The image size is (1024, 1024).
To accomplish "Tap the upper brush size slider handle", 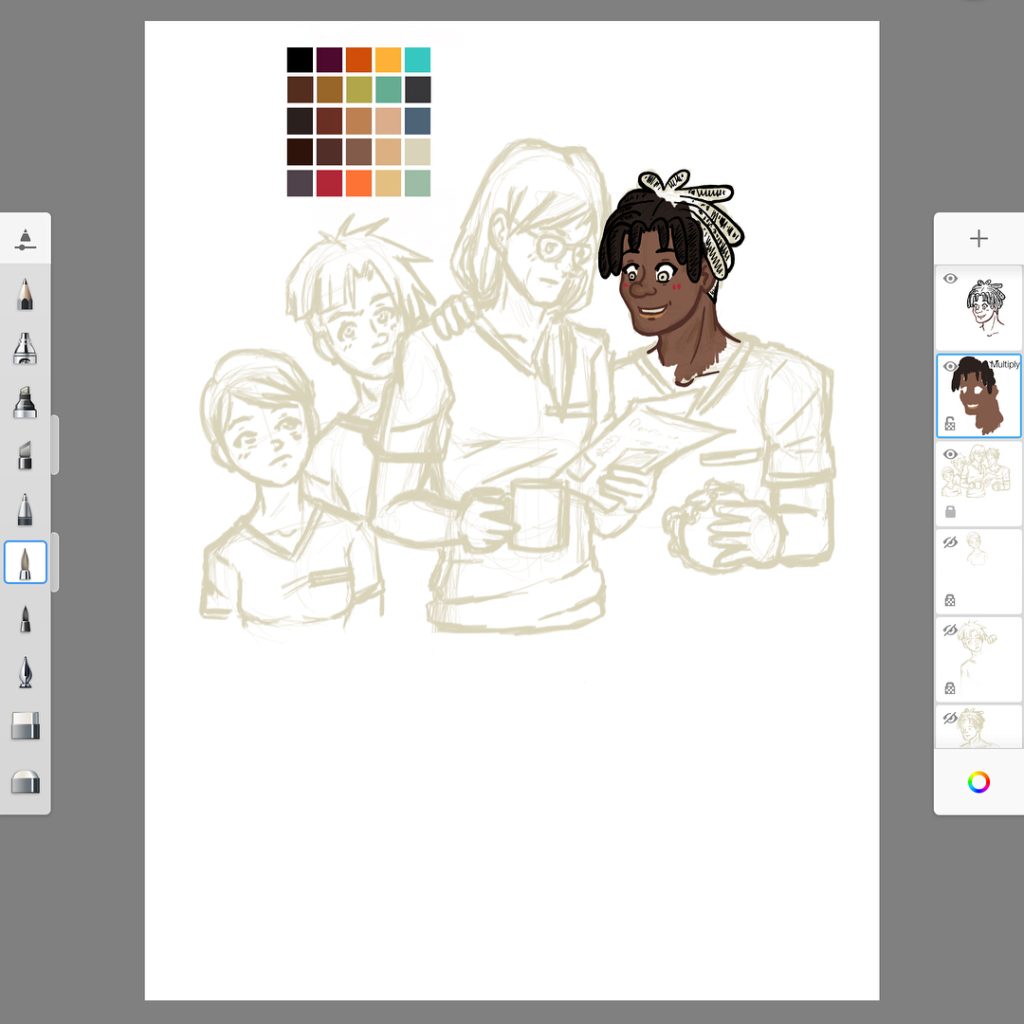I will (55, 444).
